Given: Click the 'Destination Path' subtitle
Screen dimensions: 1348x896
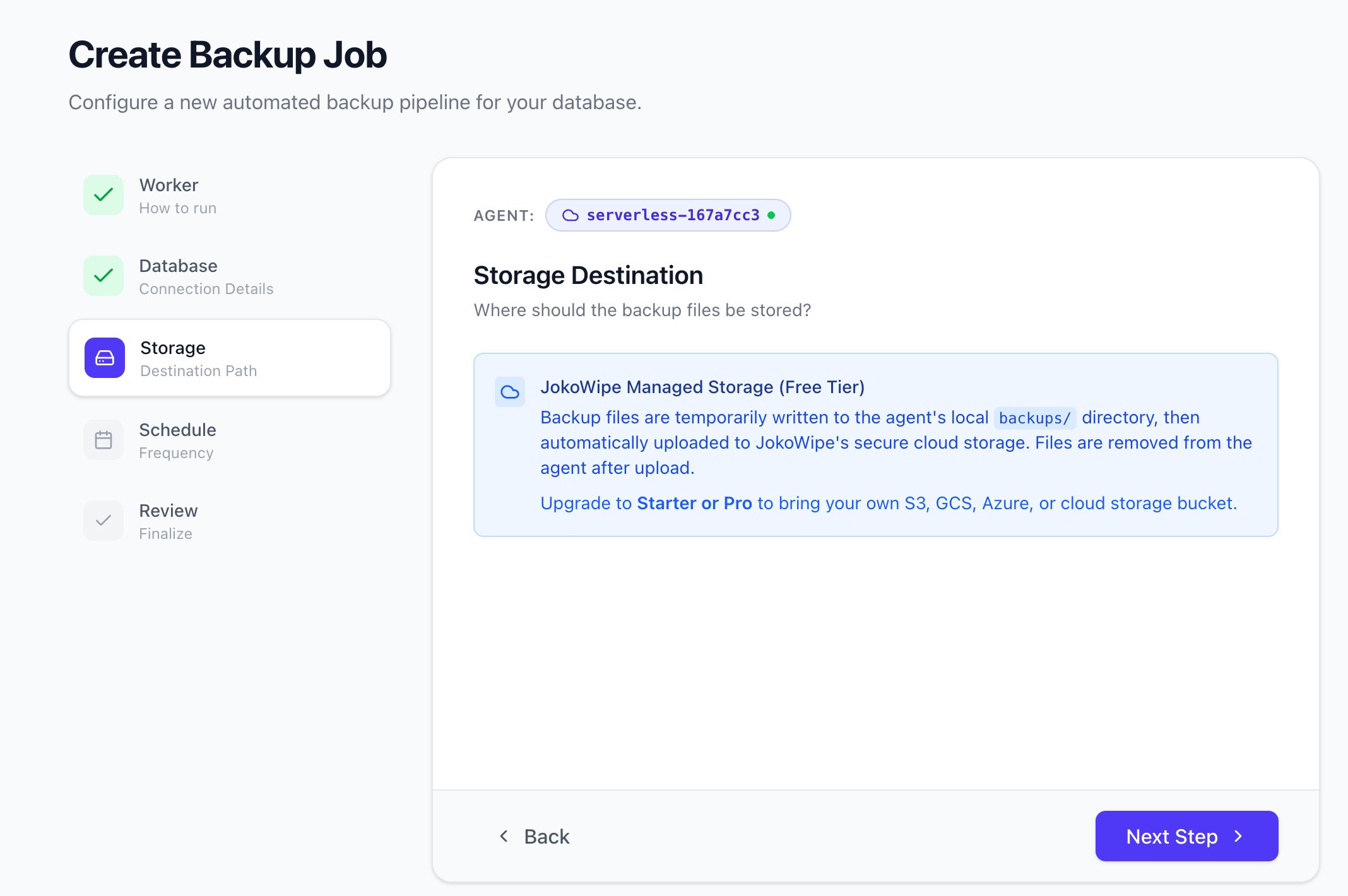Looking at the screenshot, I should [199, 370].
